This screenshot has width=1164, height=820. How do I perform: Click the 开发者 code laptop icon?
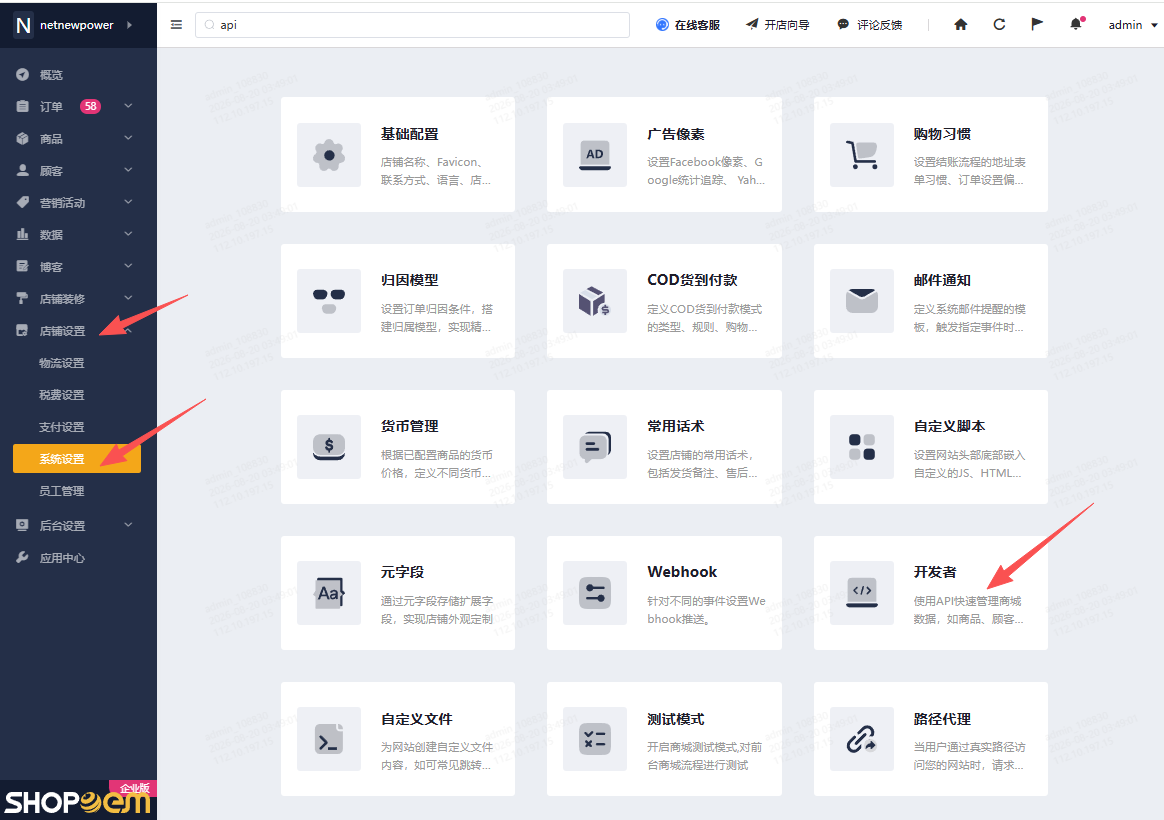[862, 593]
